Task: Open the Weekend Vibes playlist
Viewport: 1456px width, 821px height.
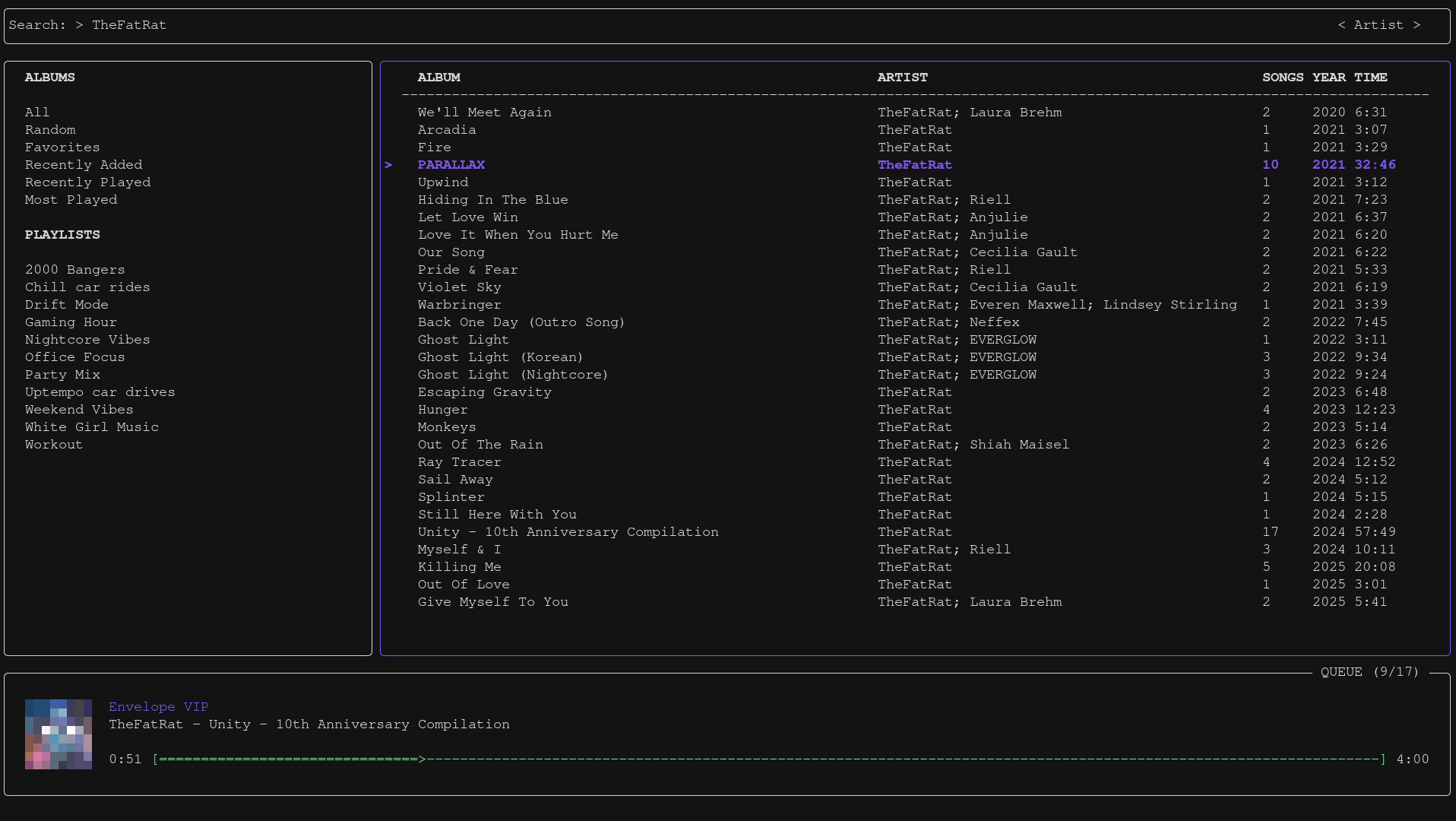Action: 79,410
